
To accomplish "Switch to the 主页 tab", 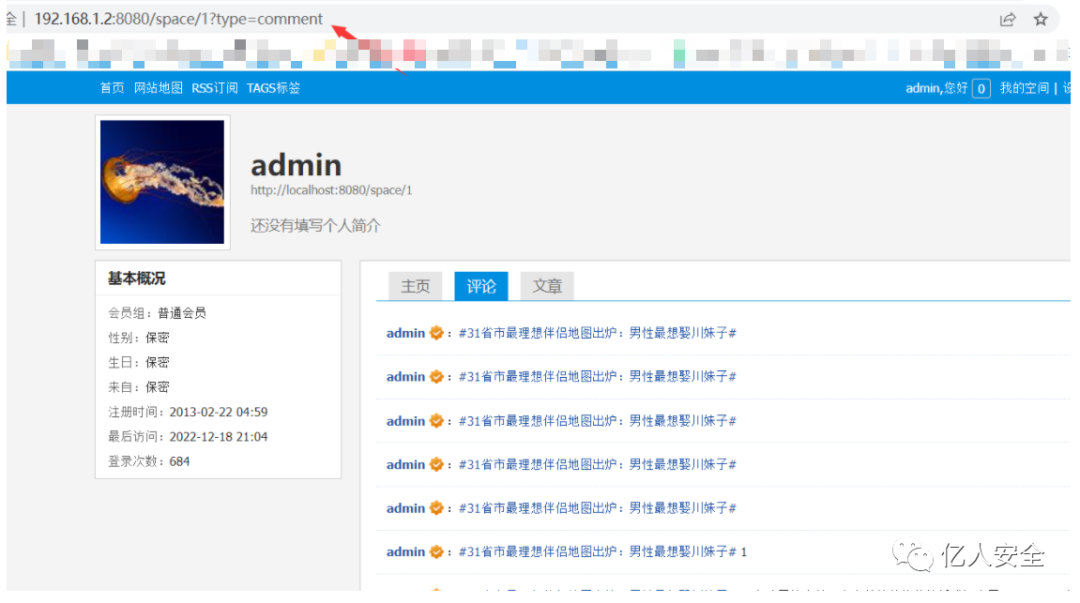I will point(415,286).
